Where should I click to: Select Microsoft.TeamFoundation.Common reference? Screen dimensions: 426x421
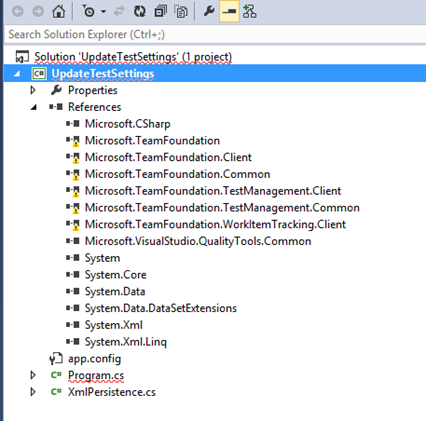coord(177,174)
